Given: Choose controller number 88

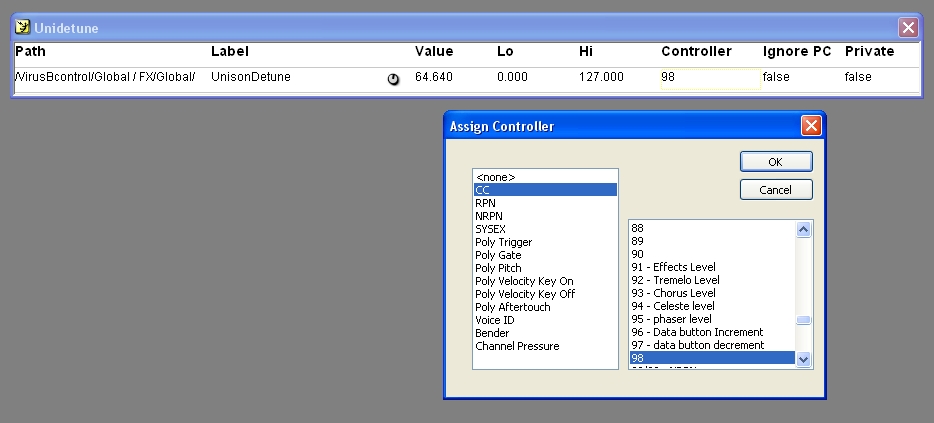Looking at the screenshot, I should point(712,228).
